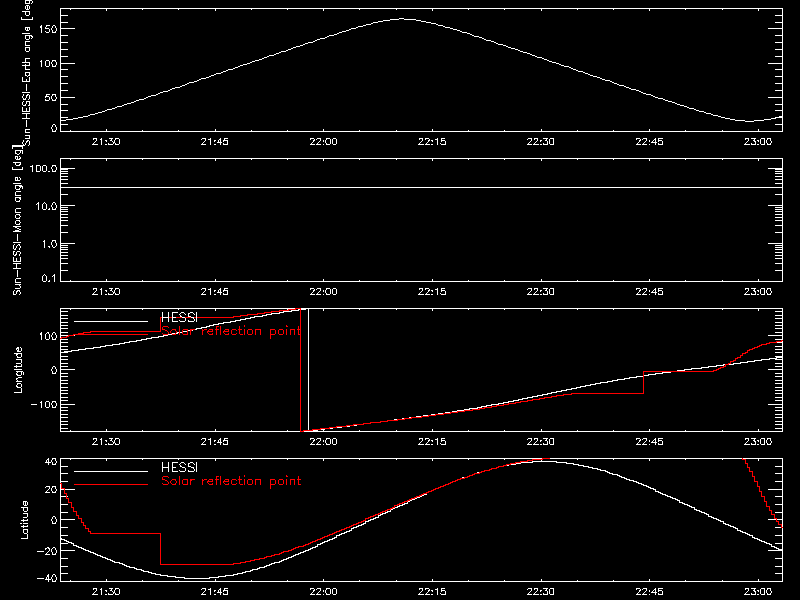This screenshot has width=800, height=600.
Task: Click the -100 tick on Longitude plot
Action: coord(44,404)
